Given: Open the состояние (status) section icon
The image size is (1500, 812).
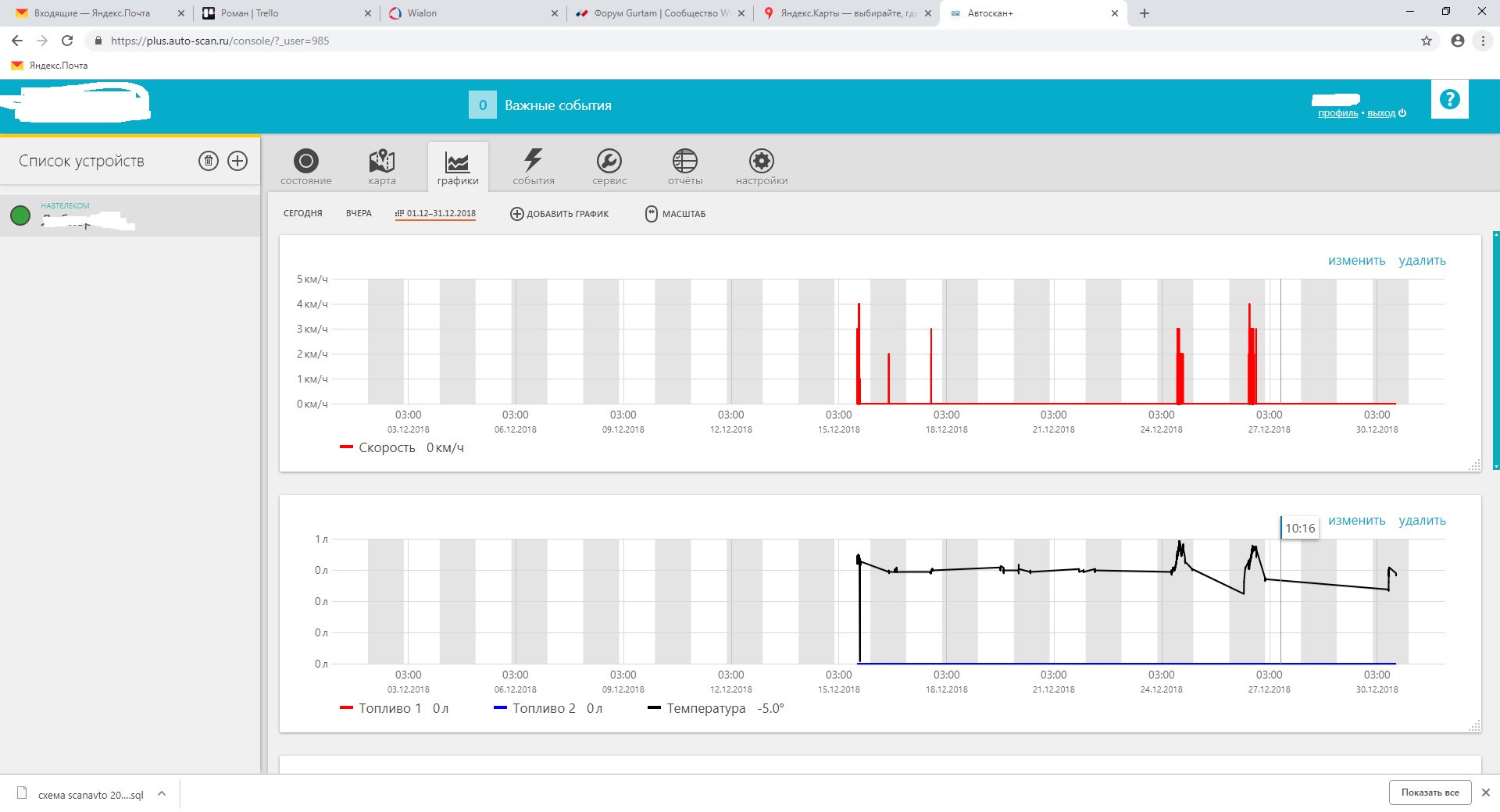Looking at the screenshot, I should 305,162.
